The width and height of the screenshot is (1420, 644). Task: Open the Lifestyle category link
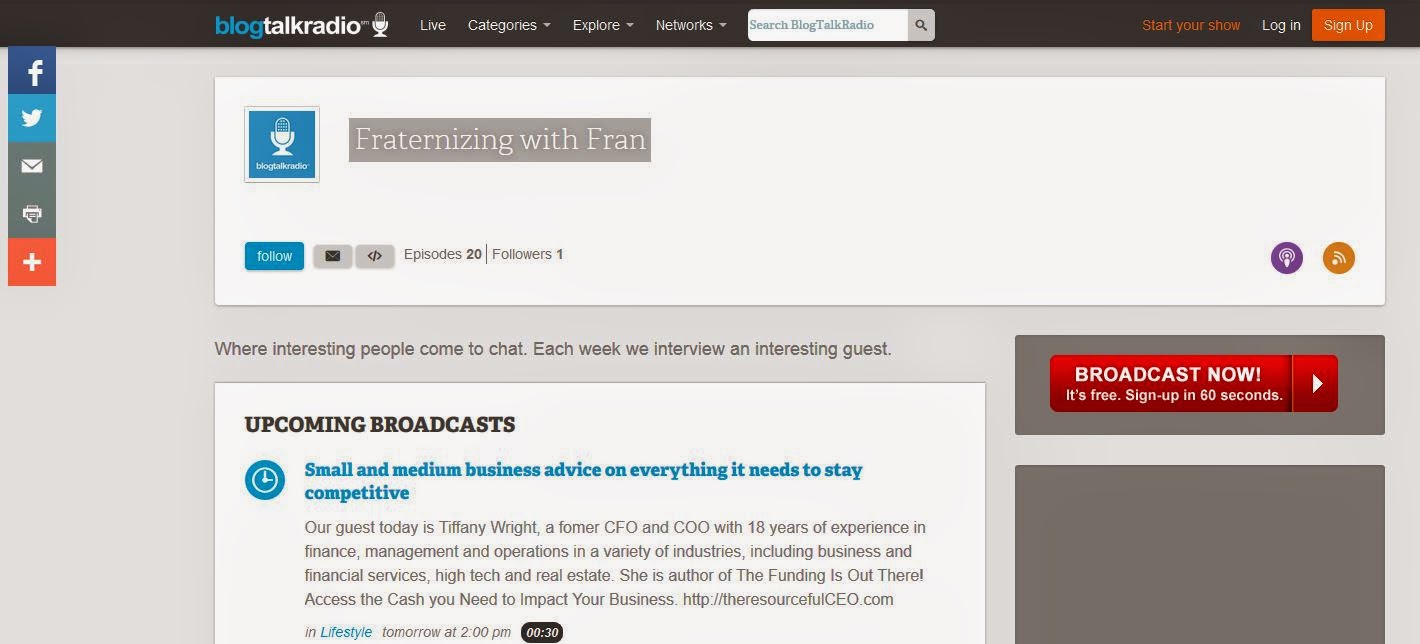[x=346, y=632]
